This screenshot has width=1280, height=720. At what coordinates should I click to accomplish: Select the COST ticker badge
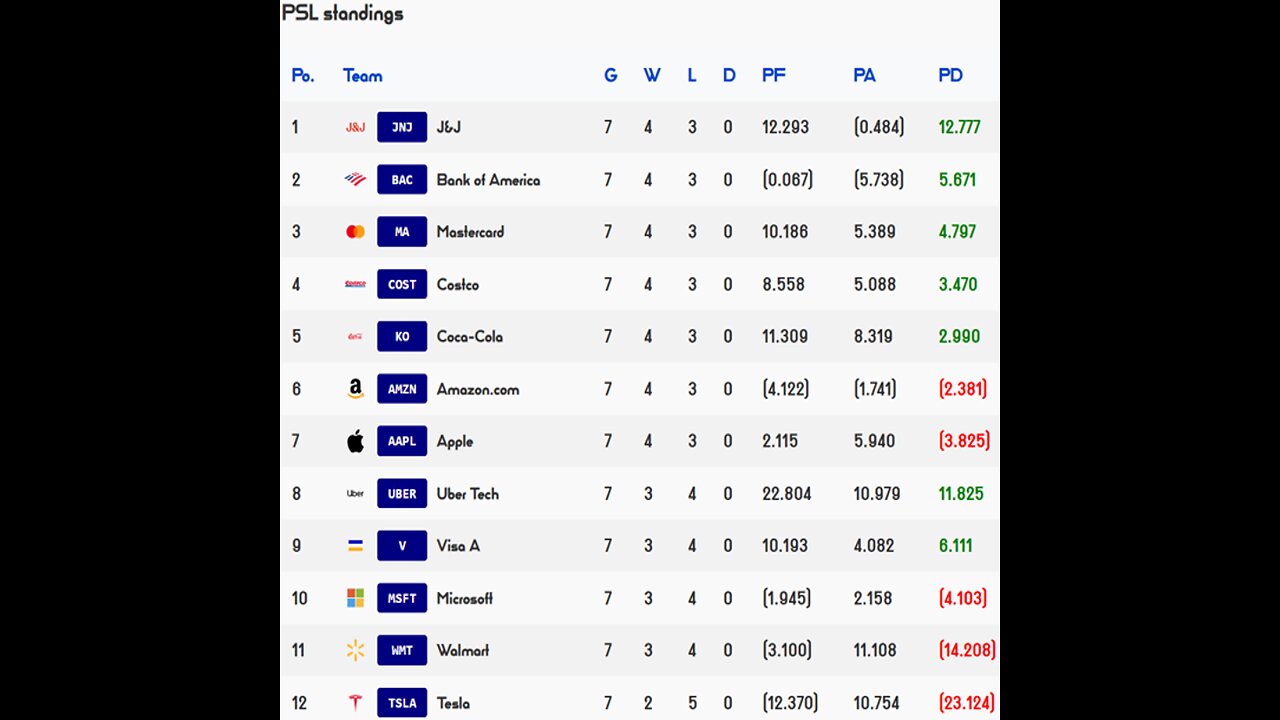pos(402,284)
